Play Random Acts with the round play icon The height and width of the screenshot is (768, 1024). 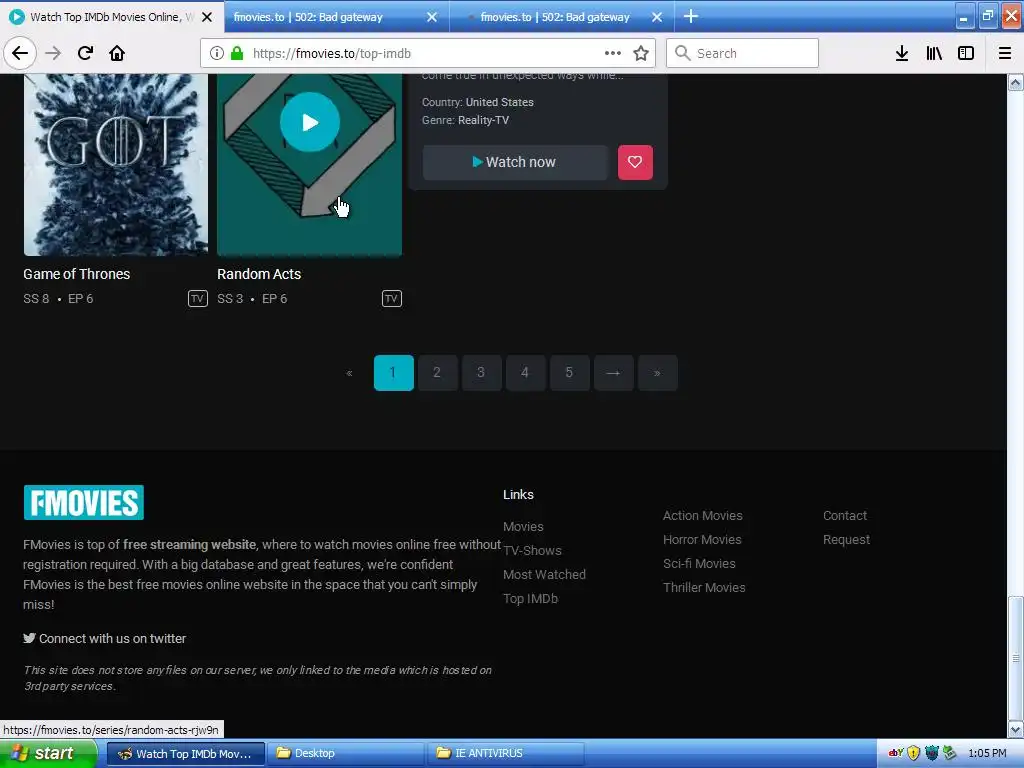coord(310,122)
